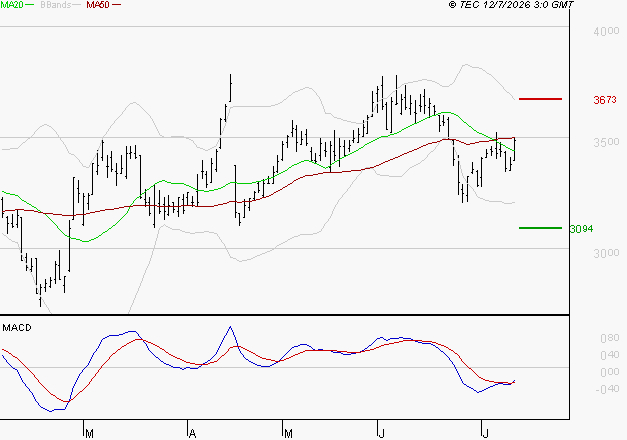Image resolution: width=627 pixels, height=440 pixels.
Task: Click the 3500 price axis label
Action: pyautogui.click(x=606, y=142)
